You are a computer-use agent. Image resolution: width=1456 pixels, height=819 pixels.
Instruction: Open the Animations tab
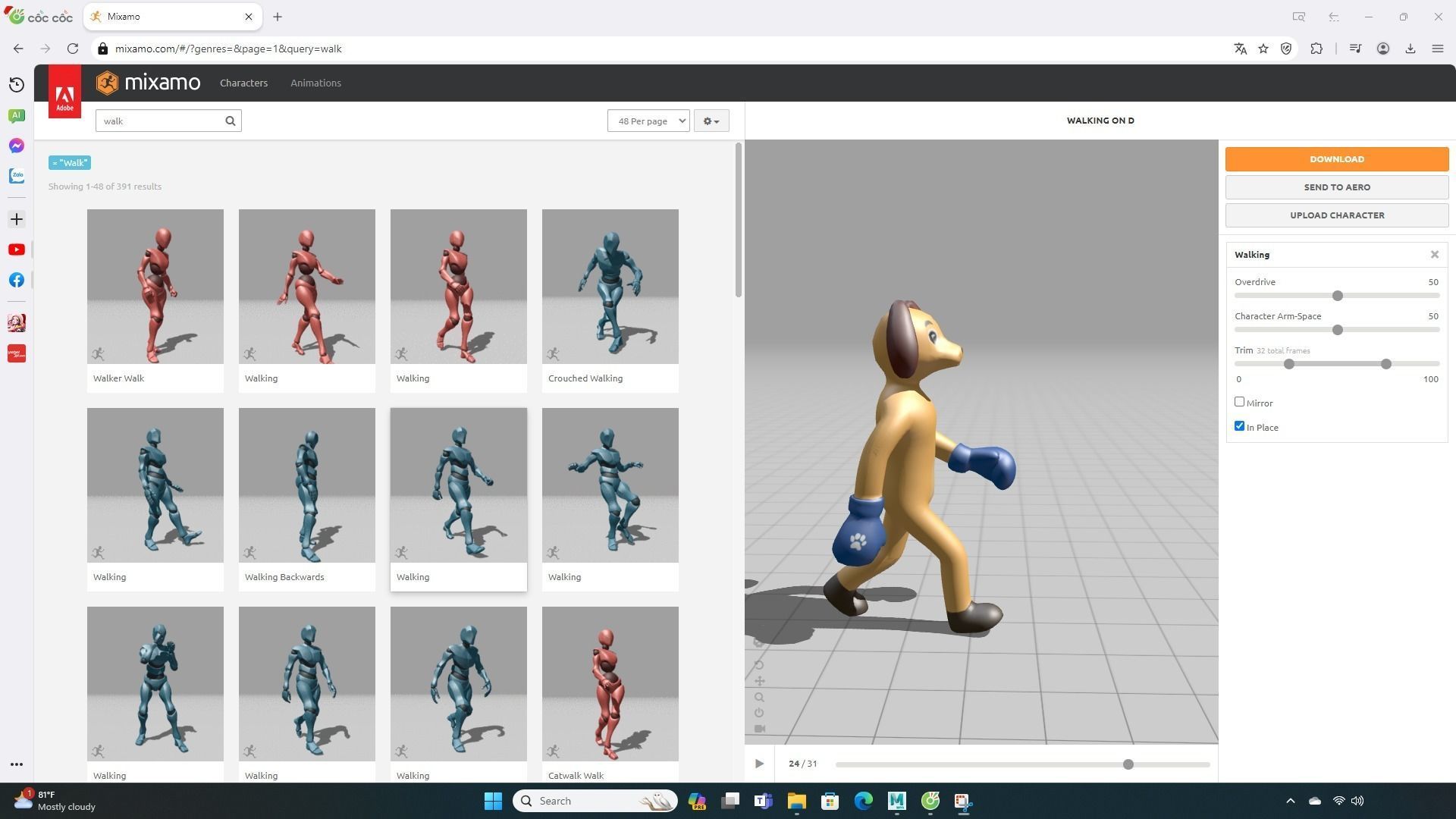pyautogui.click(x=315, y=83)
